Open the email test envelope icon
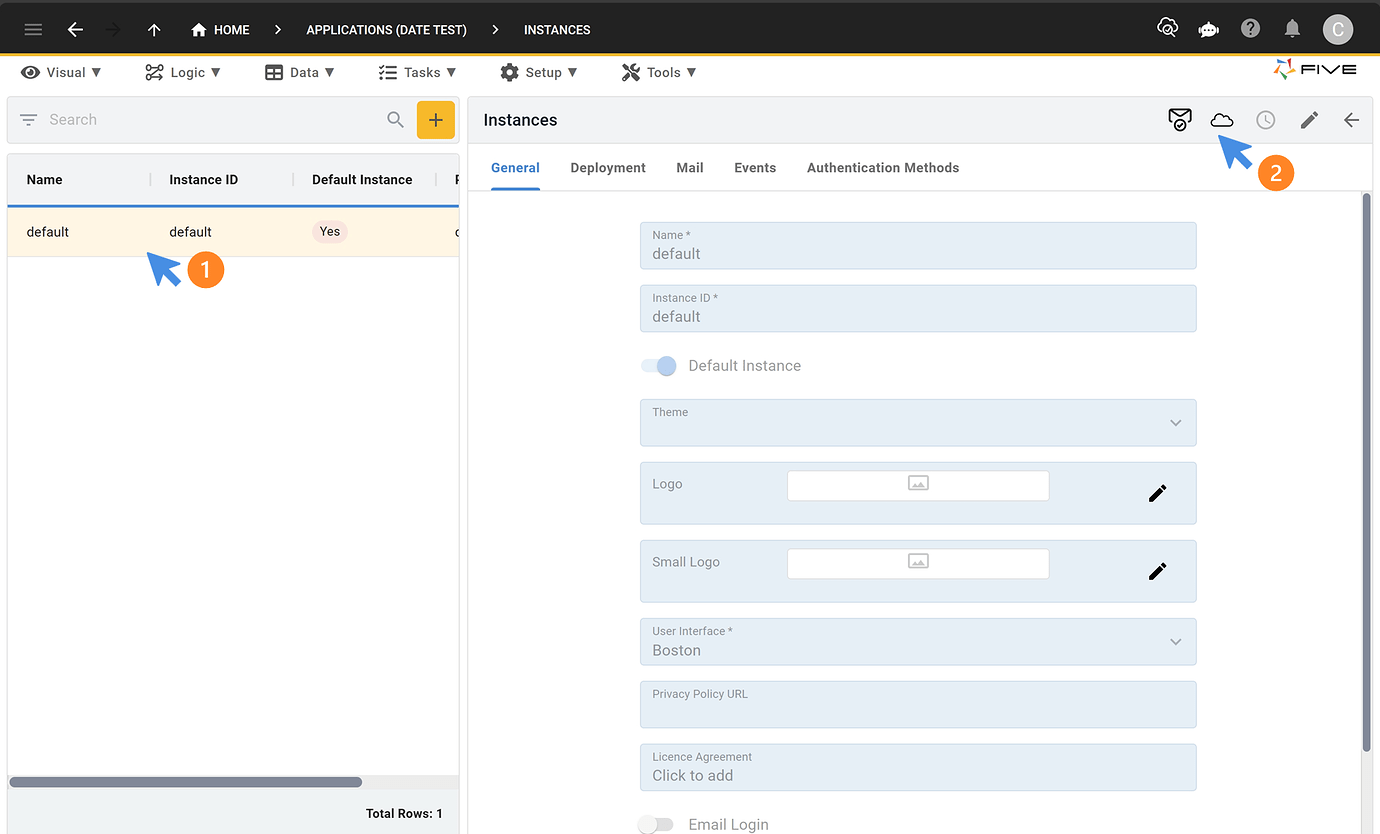The image size is (1380, 834). click(x=1180, y=119)
